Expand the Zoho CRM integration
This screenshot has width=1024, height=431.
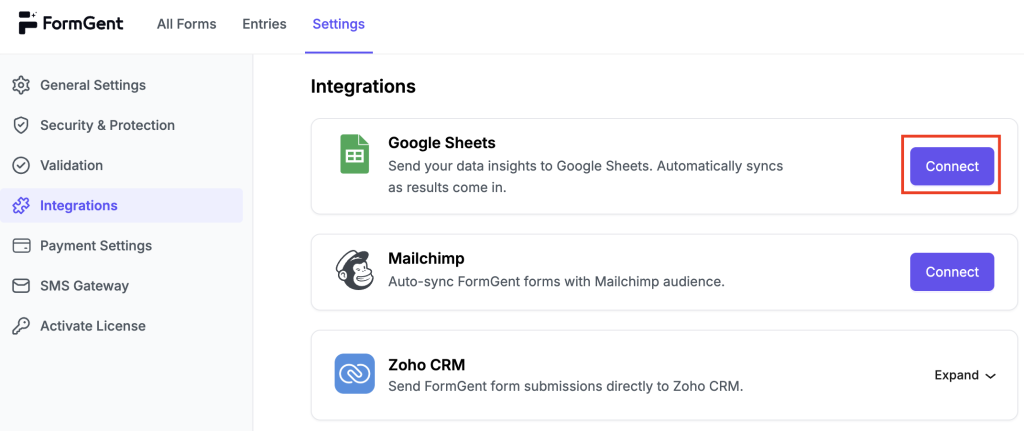(x=965, y=375)
